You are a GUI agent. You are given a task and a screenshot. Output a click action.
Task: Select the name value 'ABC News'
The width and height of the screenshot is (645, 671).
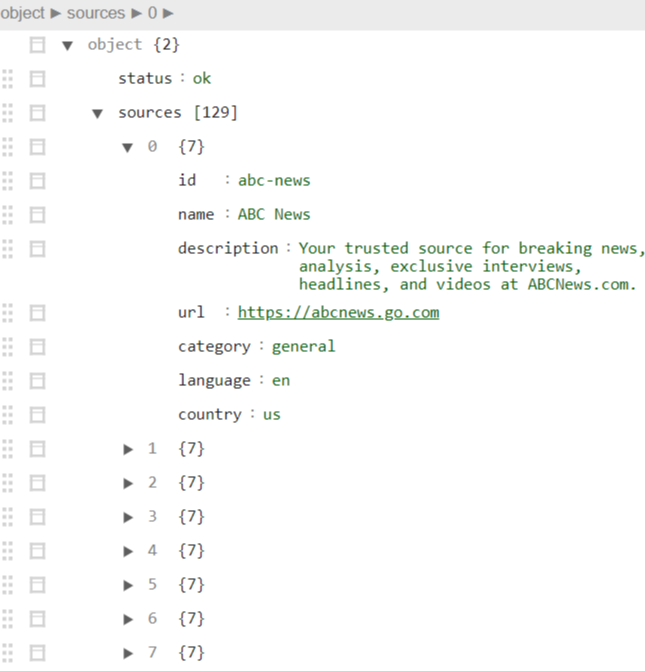(274, 214)
